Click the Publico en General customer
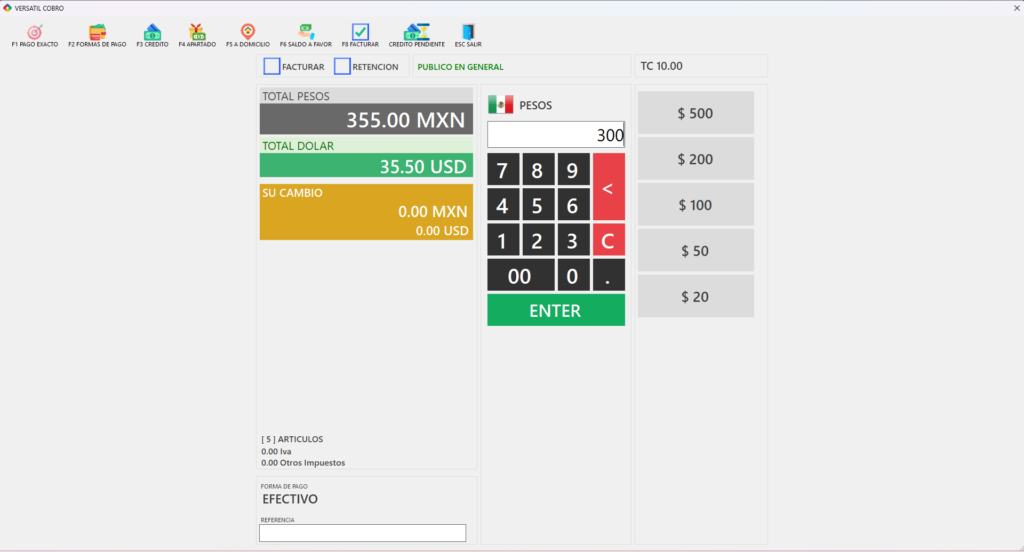Image resolution: width=1024 pixels, height=552 pixels. (460, 67)
